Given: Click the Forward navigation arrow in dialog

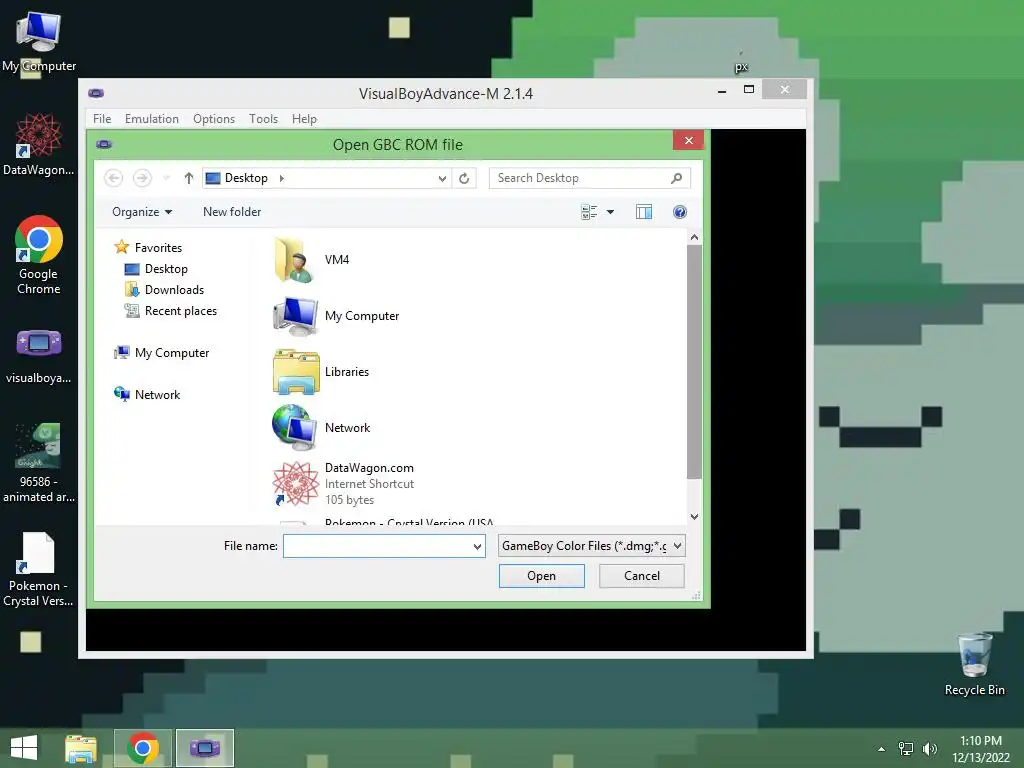Looking at the screenshot, I should (x=142, y=178).
